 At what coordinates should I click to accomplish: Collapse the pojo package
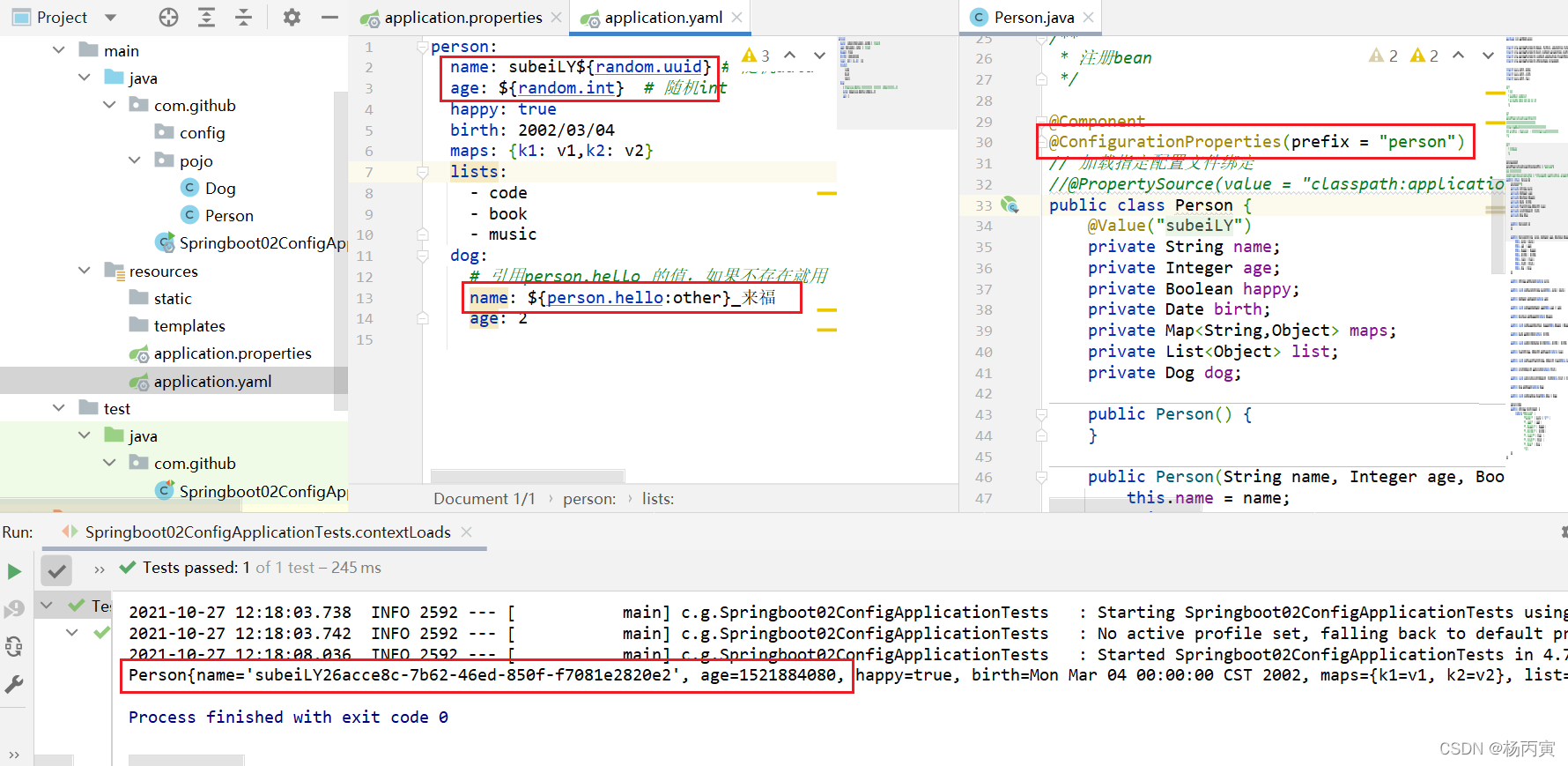pyautogui.click(x=135, y=160)
